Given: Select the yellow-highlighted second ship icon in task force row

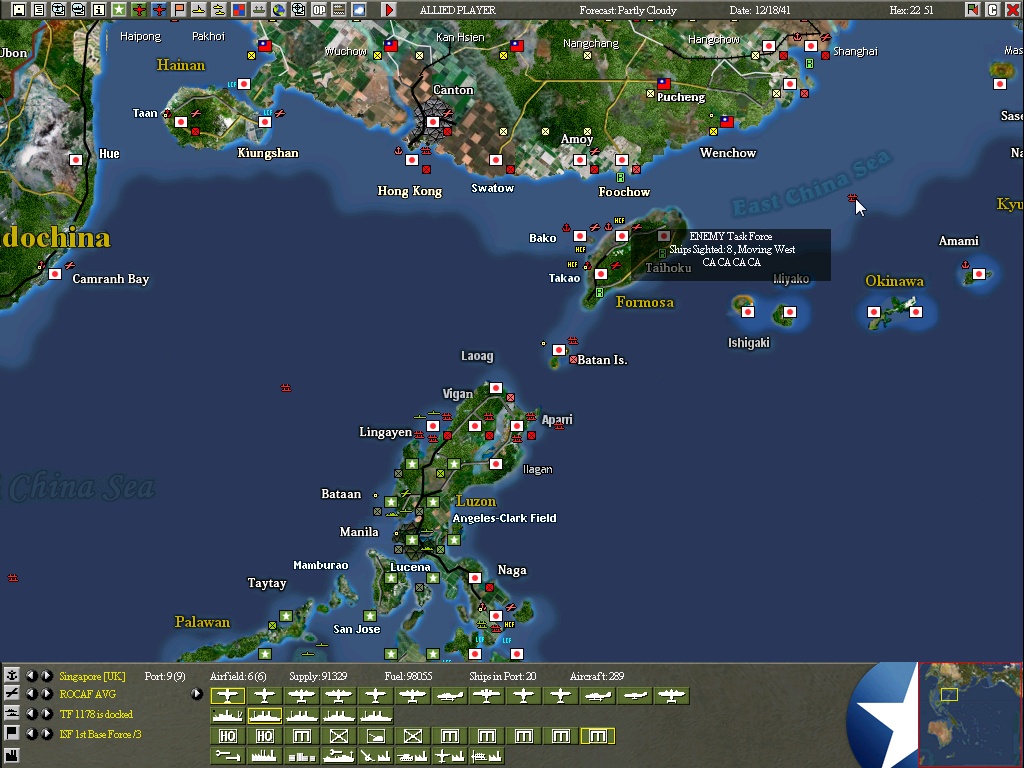Looking at the screenshot, I should (264, 716).
